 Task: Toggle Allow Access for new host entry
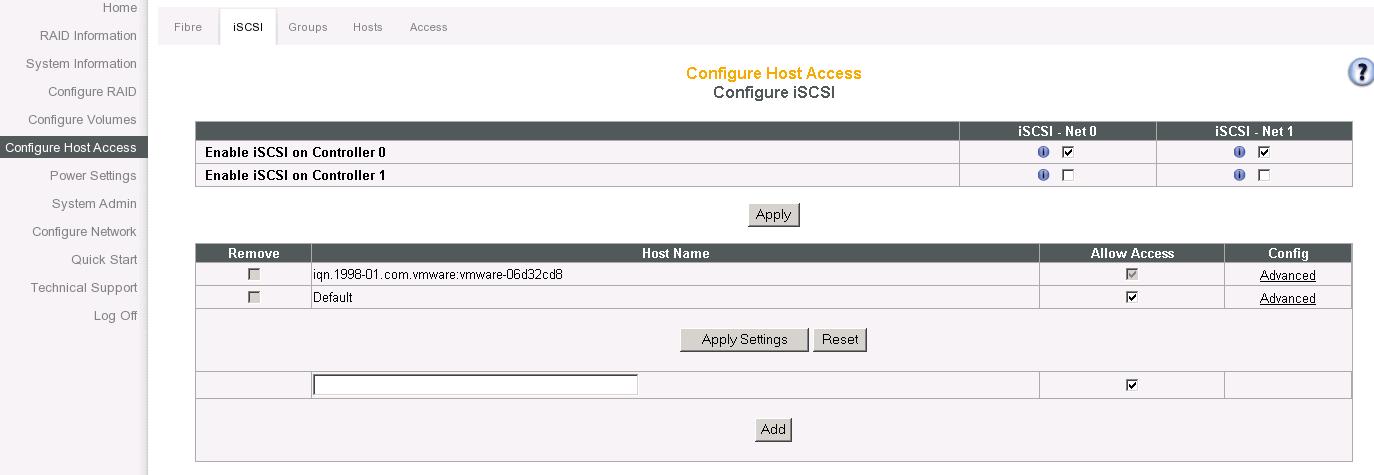(x=1132, y=385)
